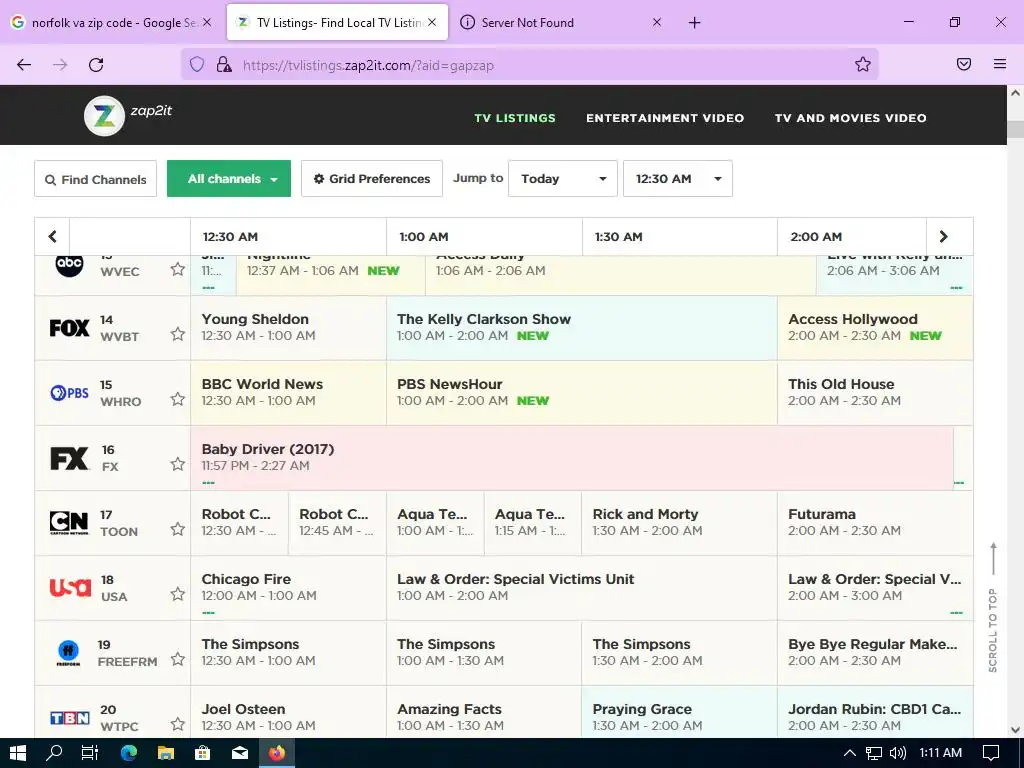Viewport: 1024px width, 768px height.
Task: Show tracking protection shield info
Action: click(197, 65)
